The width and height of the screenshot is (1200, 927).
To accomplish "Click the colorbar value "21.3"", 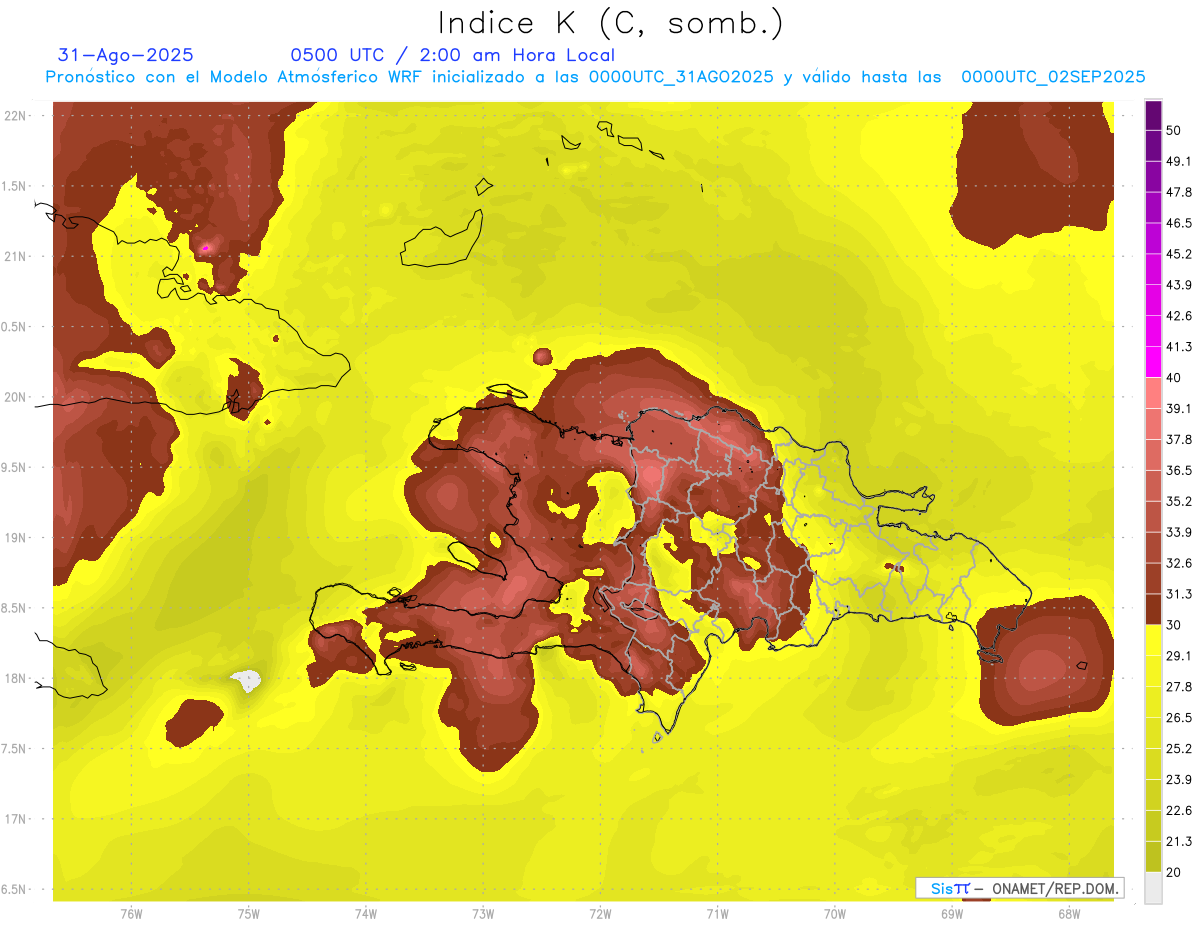I will click(x=1179, y=841).
